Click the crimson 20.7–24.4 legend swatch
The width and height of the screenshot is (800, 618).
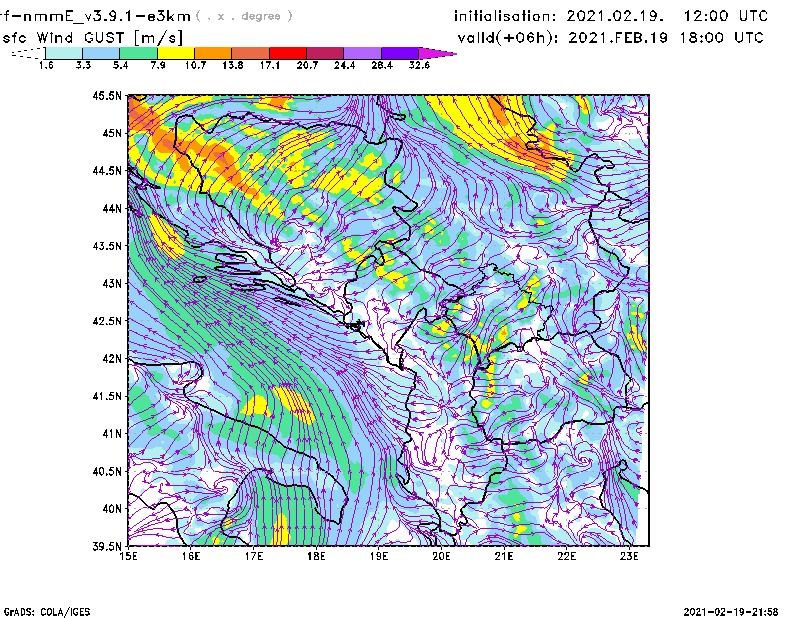tap(325, 53)
